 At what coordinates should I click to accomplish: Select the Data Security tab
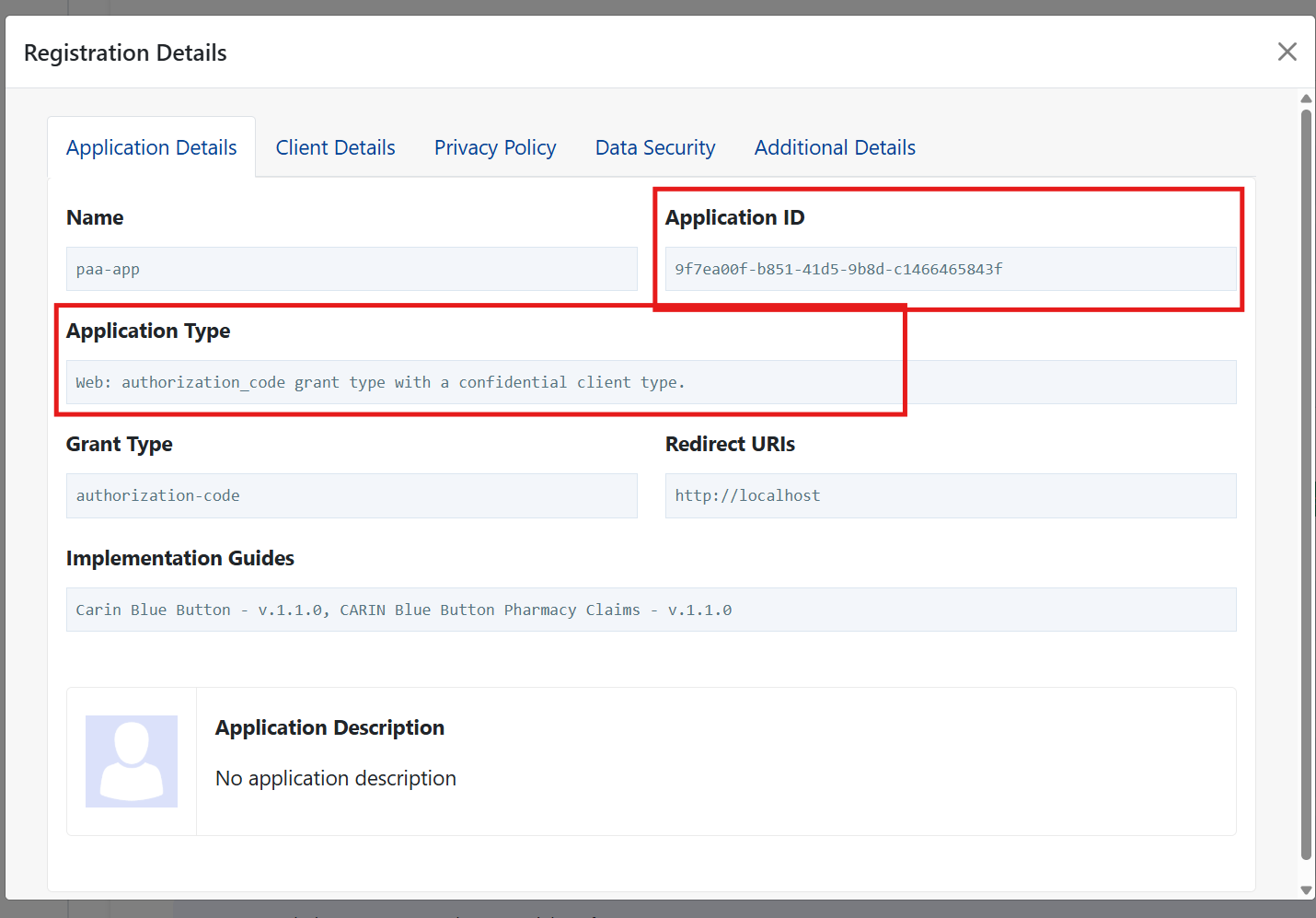pyautogui.click(x=655, y=147)
